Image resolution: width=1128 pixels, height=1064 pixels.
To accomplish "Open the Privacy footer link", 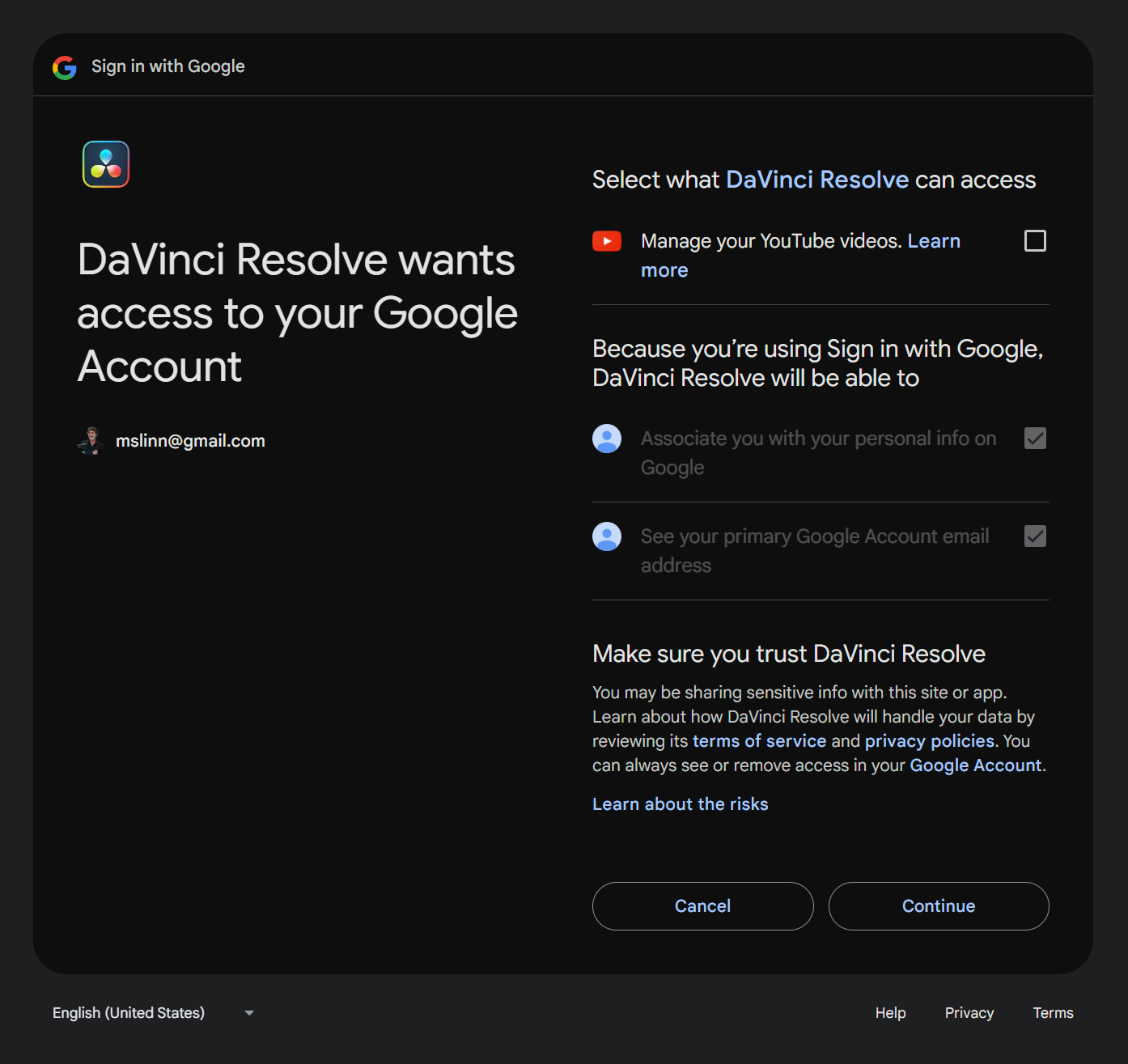I will point(969,1013).
